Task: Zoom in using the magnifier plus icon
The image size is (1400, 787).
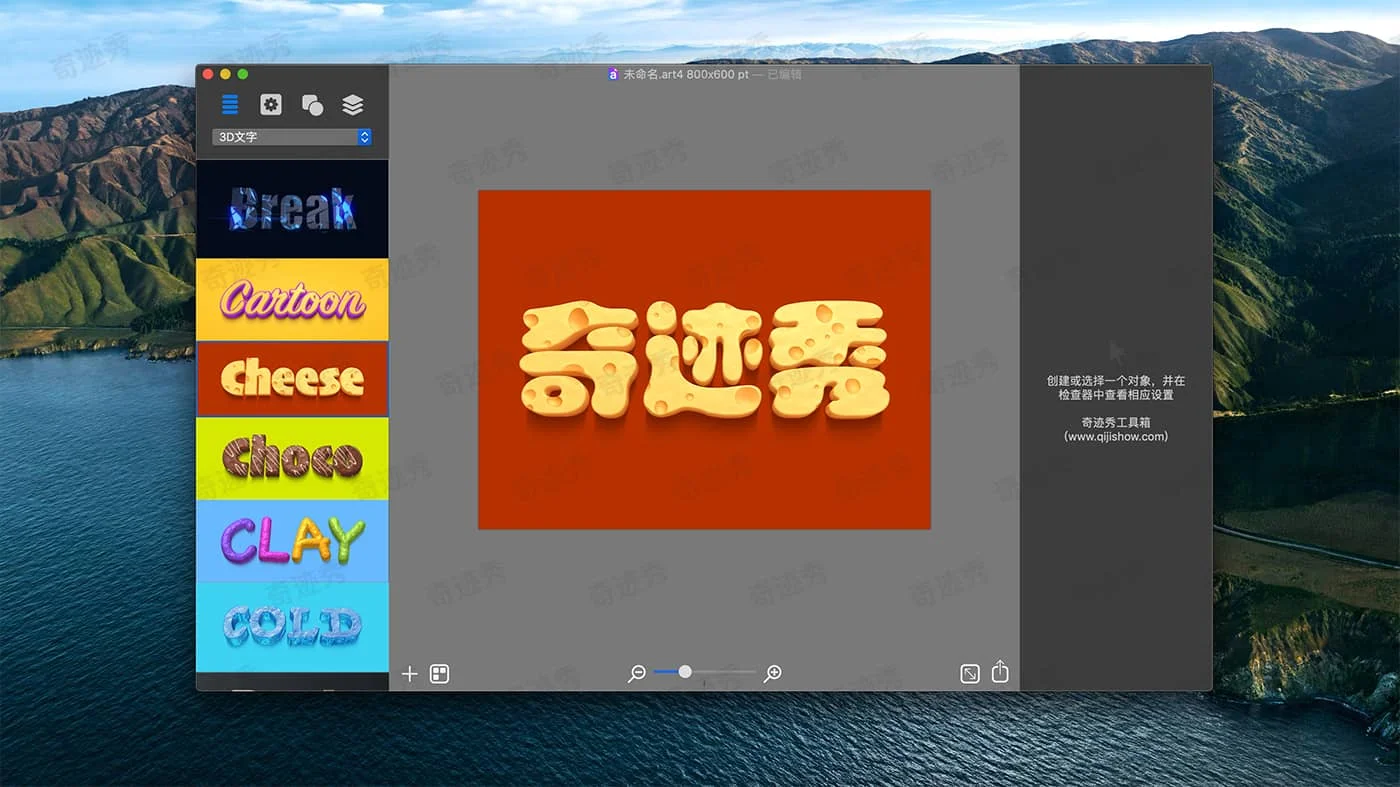Action: point(771,673)
